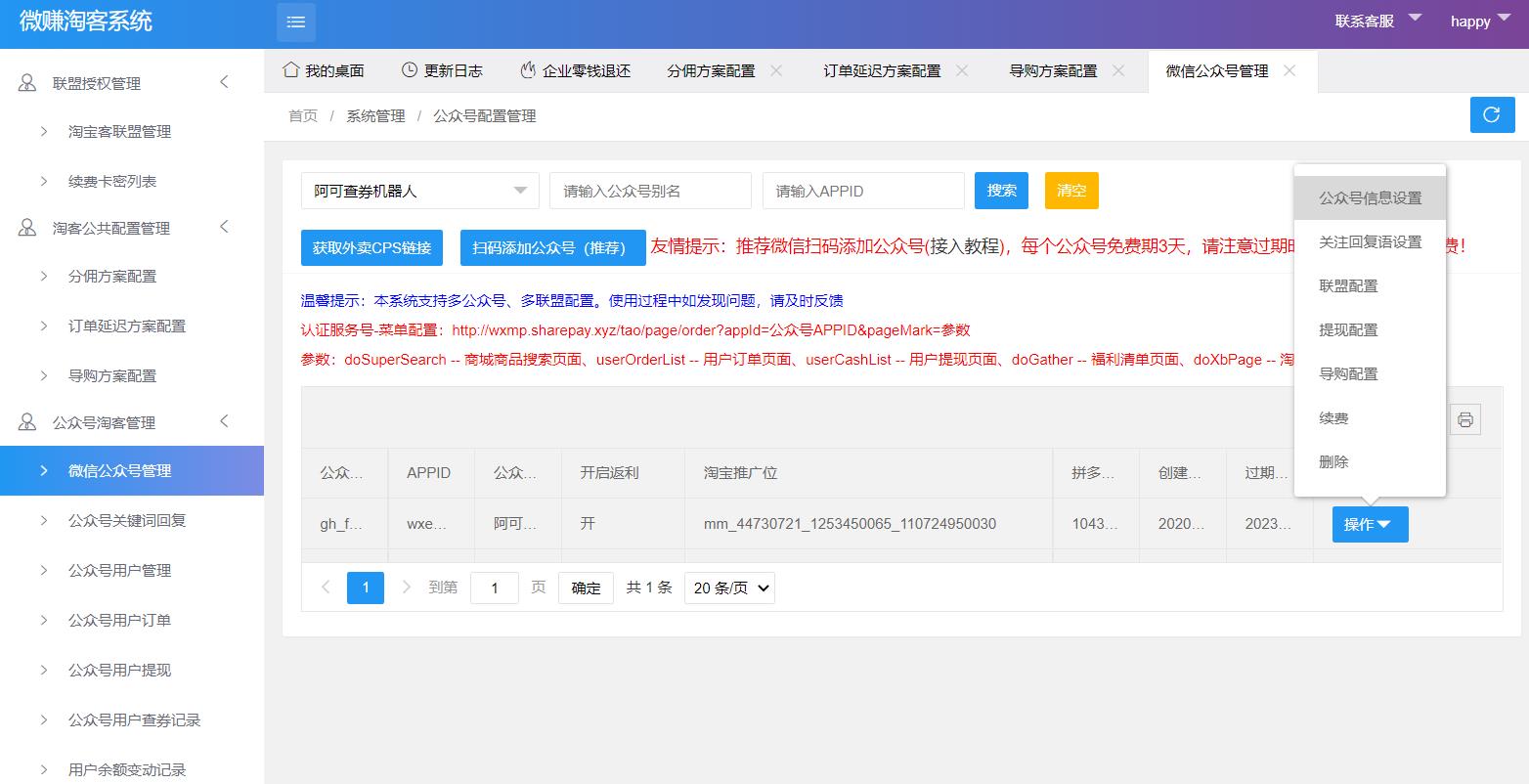Open the 阿可查券机器人 dropdown

click(x=420, y=191)
